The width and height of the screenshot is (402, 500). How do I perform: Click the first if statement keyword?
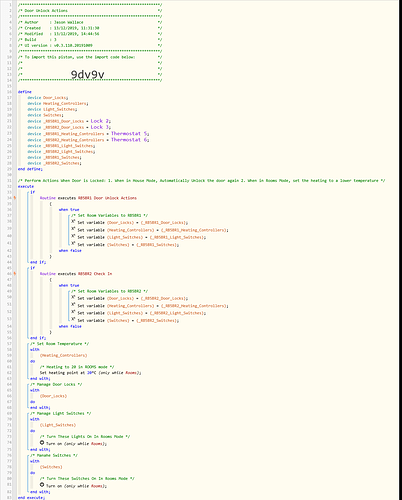coord(32,192)
